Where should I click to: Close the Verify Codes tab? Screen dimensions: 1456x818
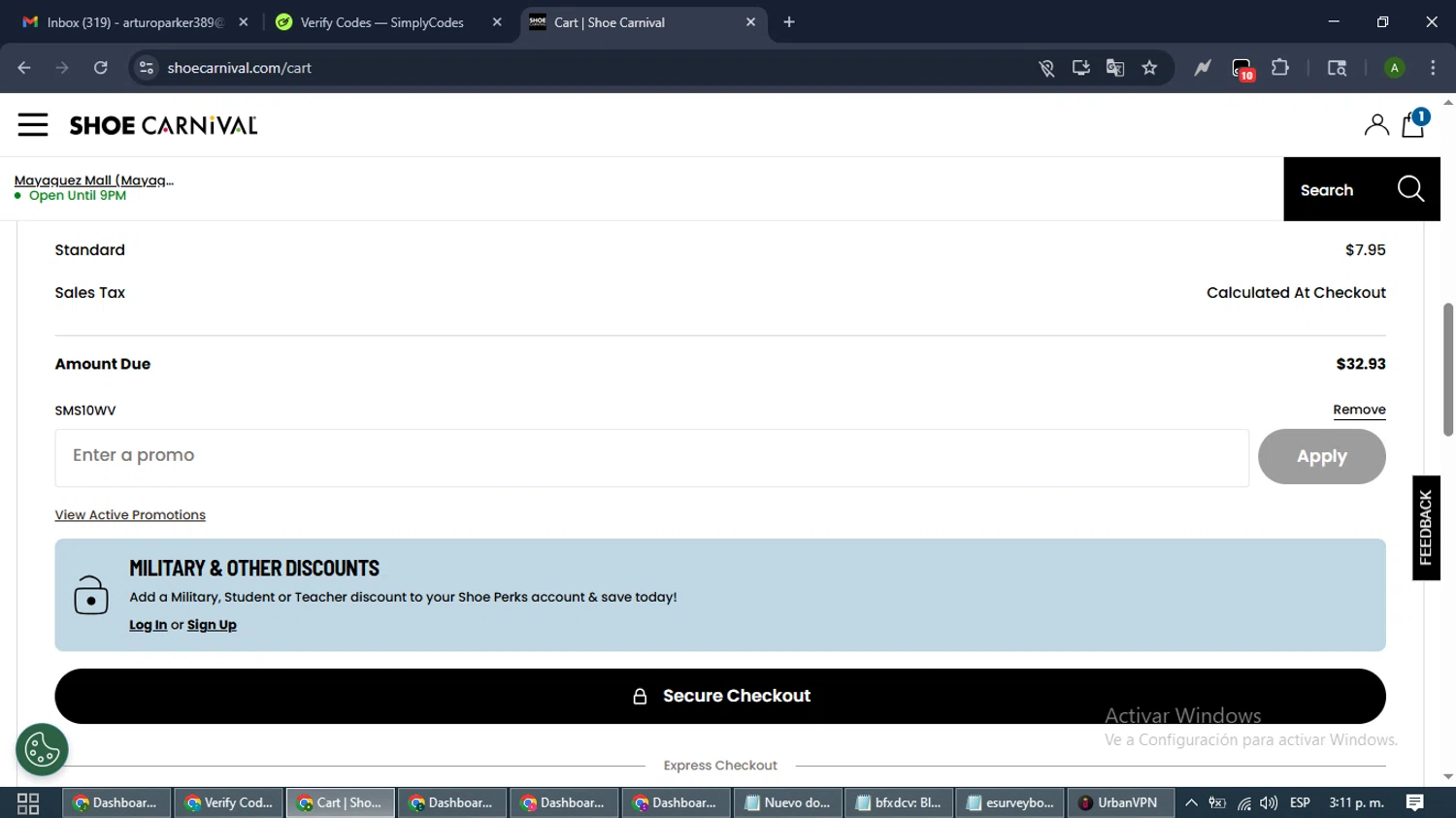497,22
